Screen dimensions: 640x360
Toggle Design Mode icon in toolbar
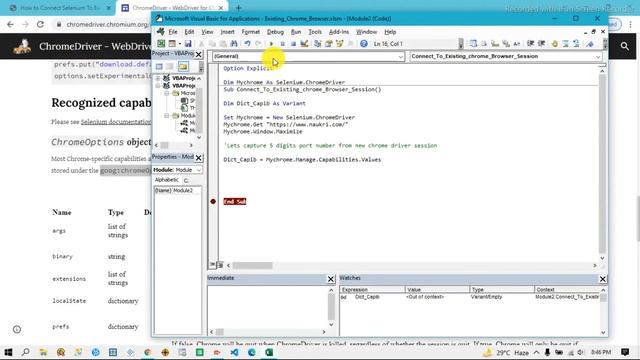[x=304, y=44]
